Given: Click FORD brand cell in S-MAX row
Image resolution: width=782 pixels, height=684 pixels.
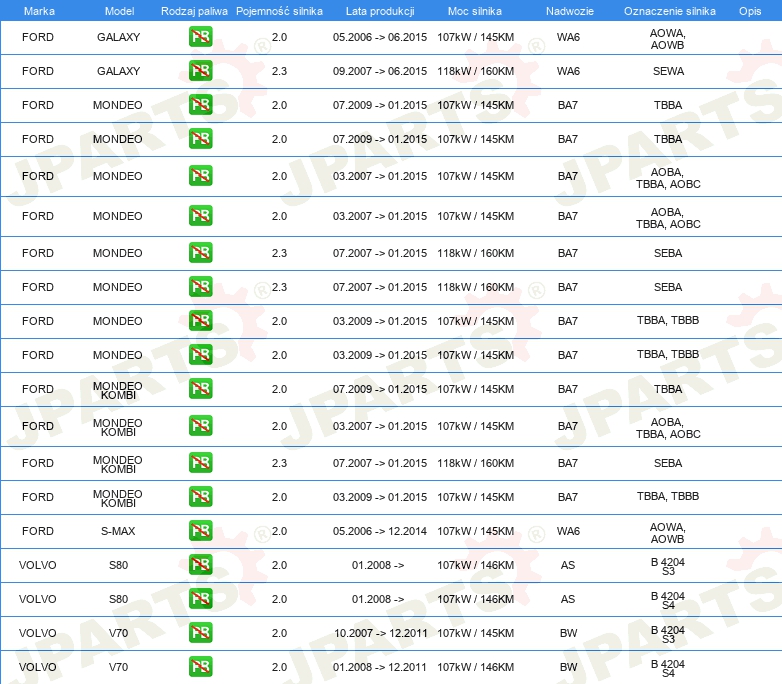Looking at the screenshot, I should pos(37,531).
